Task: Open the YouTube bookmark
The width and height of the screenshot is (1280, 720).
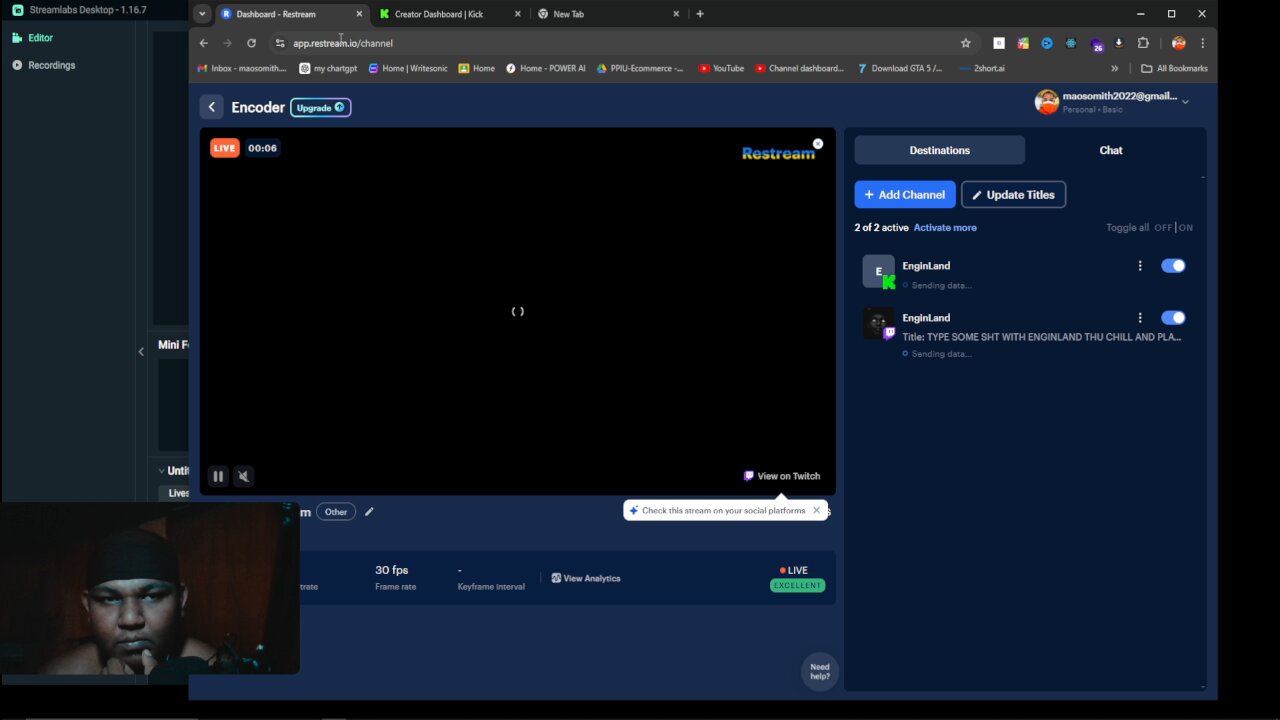Action: pos(721,68)
